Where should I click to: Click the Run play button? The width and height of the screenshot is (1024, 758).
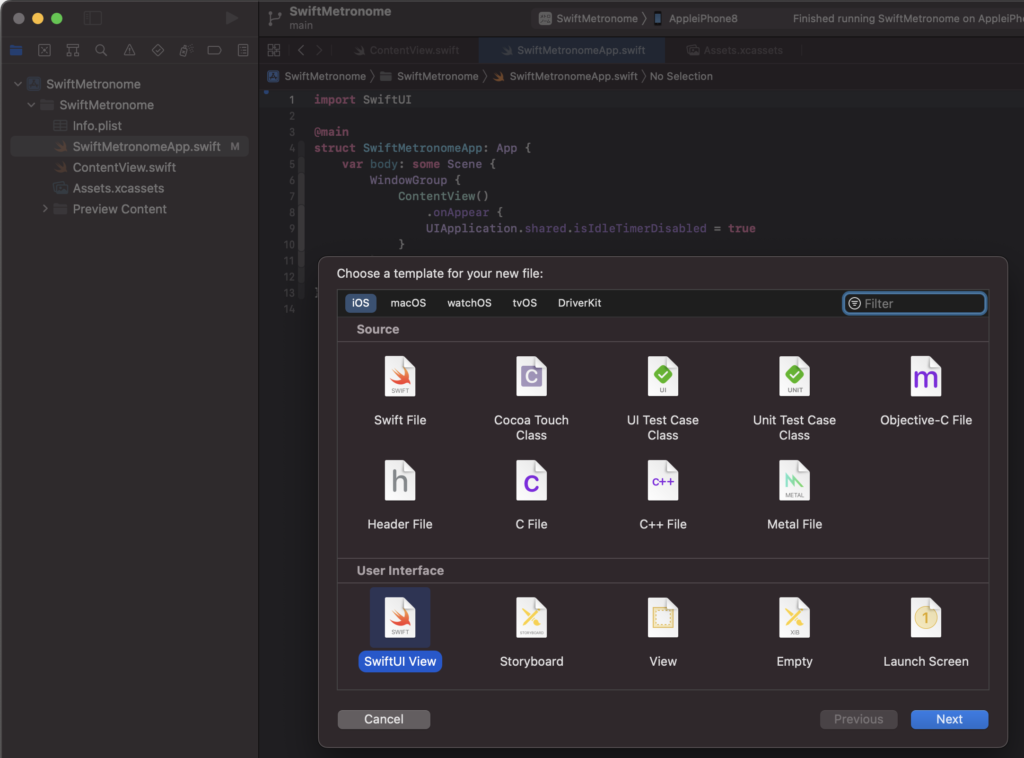[231, 18]
